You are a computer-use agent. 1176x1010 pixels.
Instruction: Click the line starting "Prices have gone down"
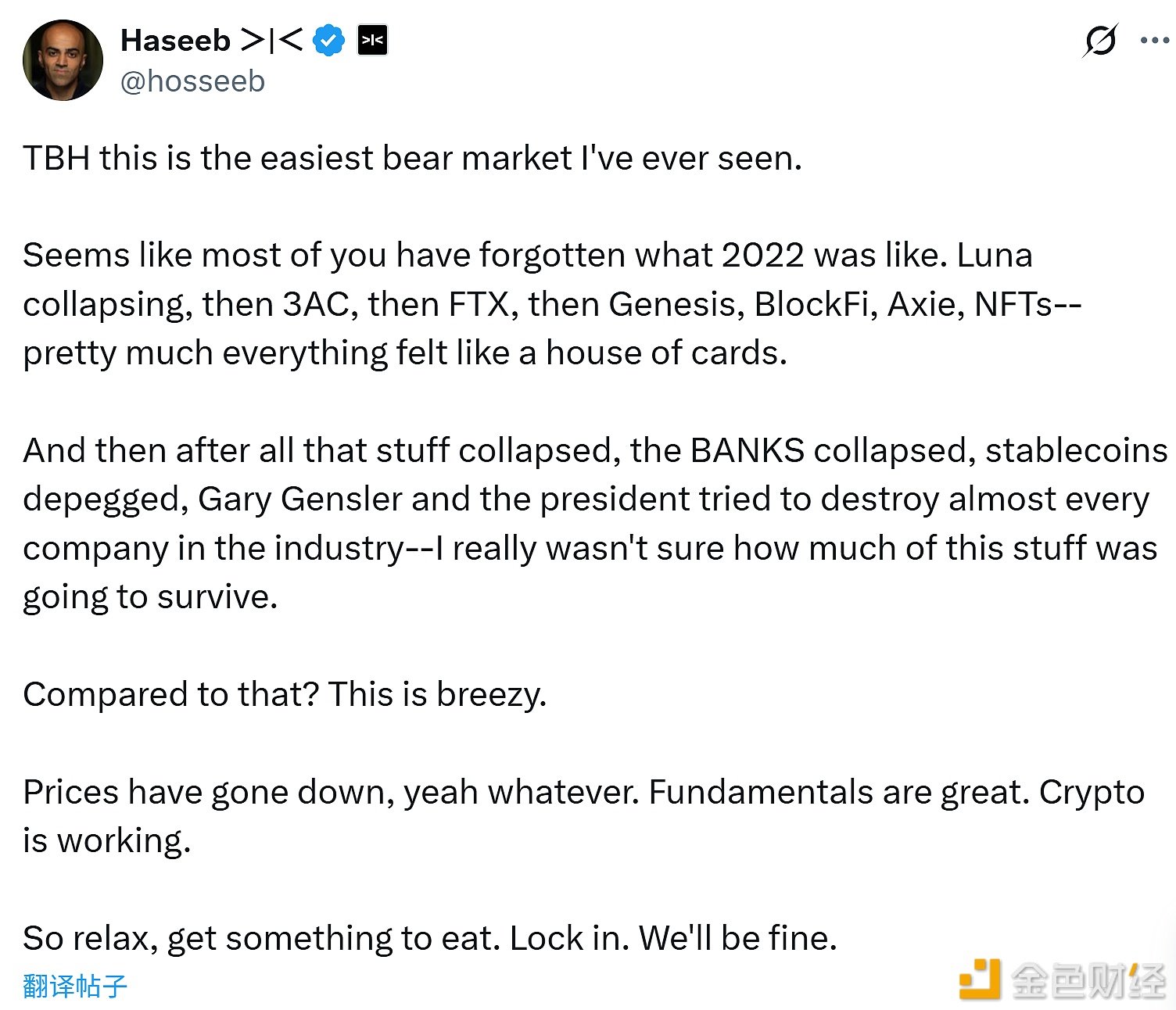583,792
